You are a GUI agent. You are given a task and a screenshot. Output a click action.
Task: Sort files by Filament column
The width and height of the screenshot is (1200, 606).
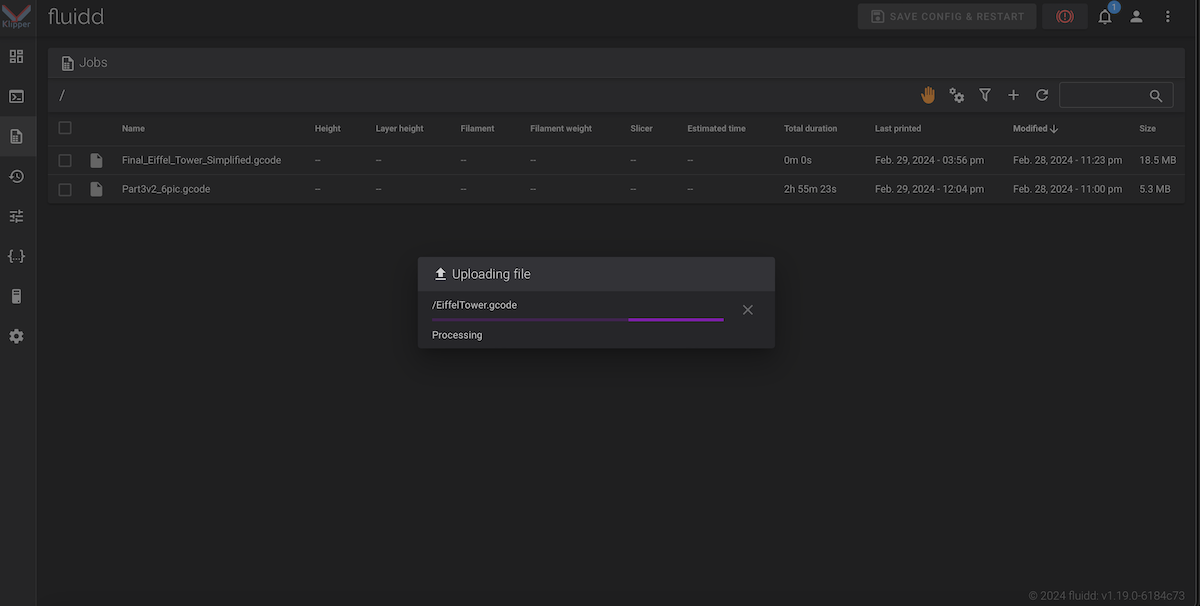point(477,129)
